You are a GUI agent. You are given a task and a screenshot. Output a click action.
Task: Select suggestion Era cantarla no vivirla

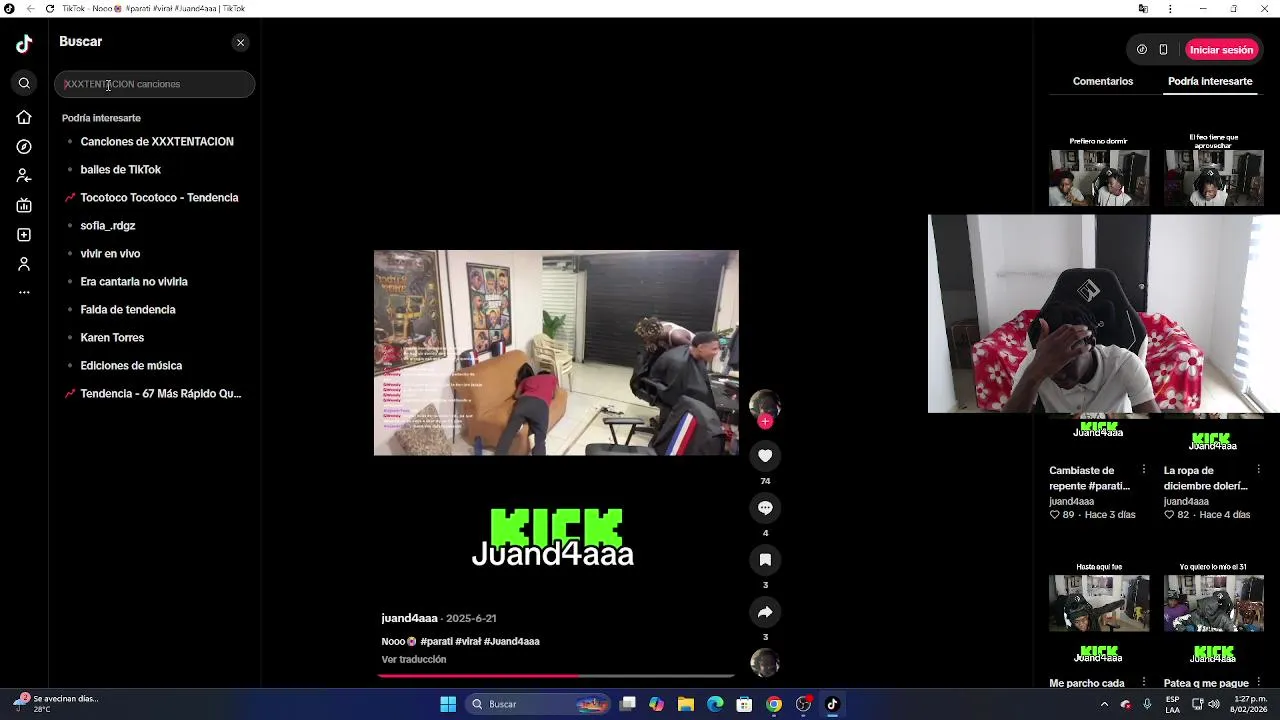tap(134, 282)
